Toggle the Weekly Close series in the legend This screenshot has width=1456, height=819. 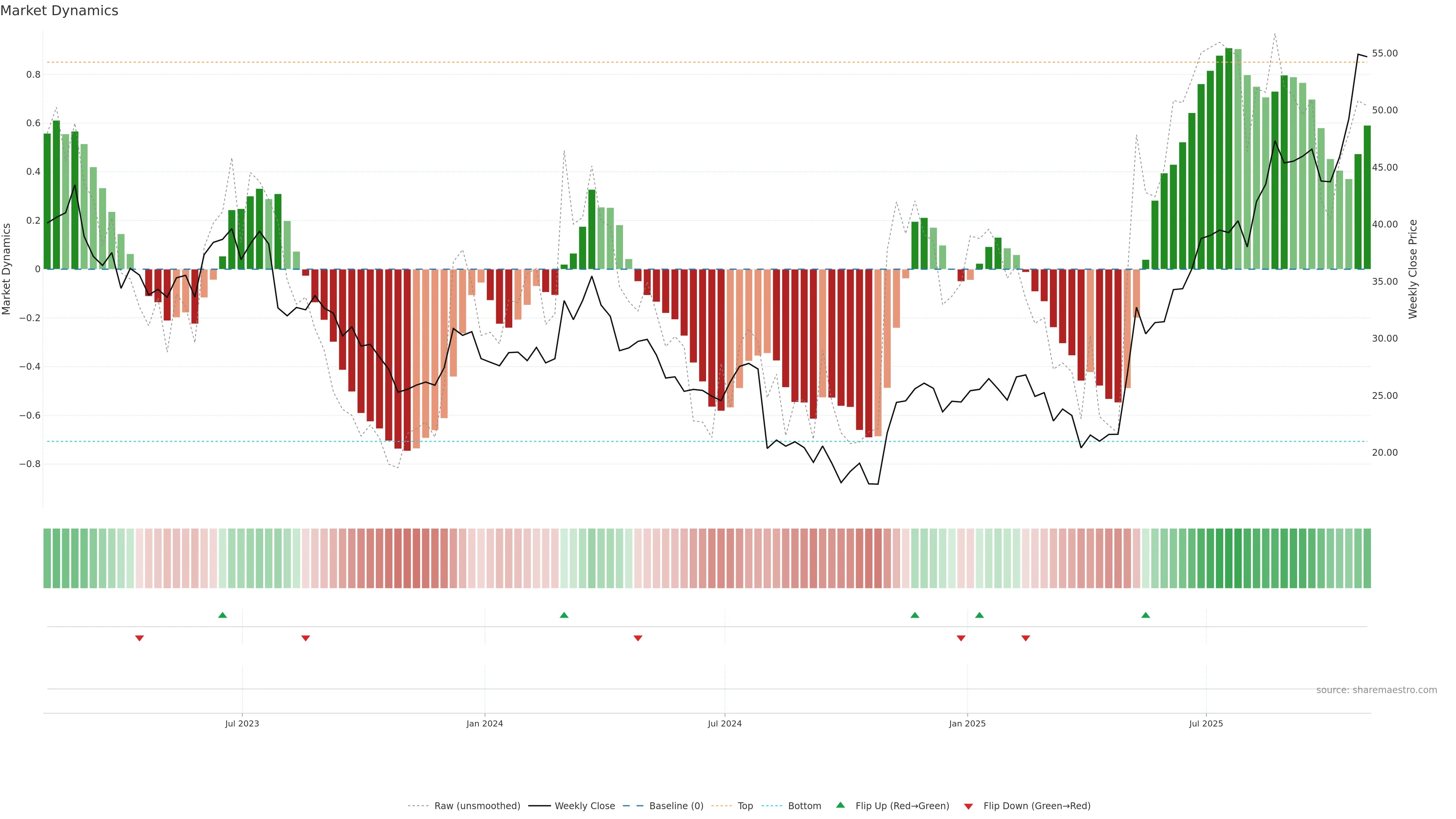(x=584, y=806)
